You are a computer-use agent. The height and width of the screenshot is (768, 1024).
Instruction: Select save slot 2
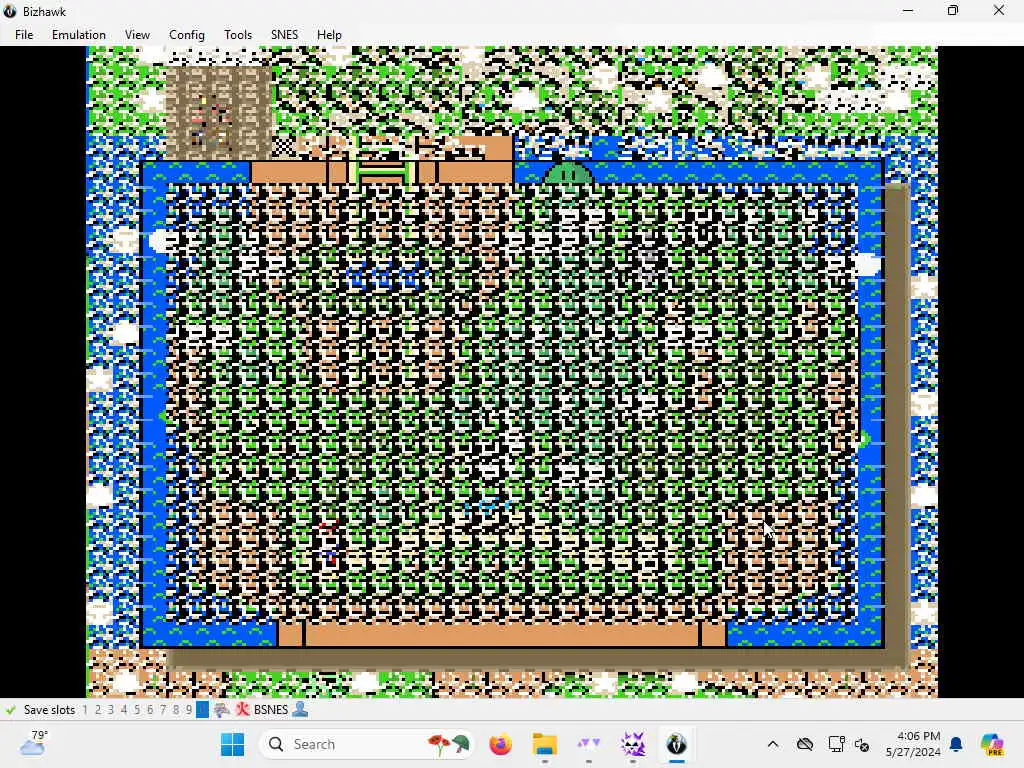pos(98,709)
